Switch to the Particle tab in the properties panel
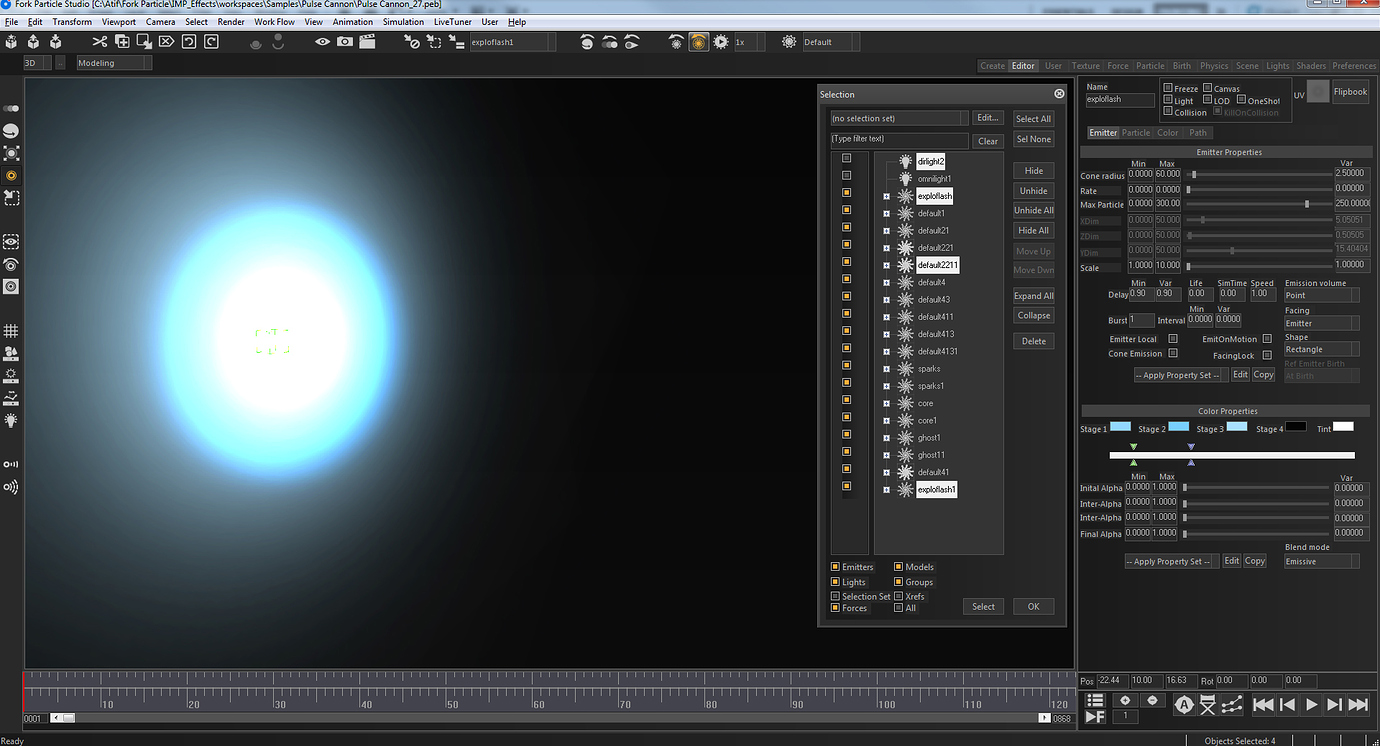Screen dimensions: 1380x746 [1136, 131]
